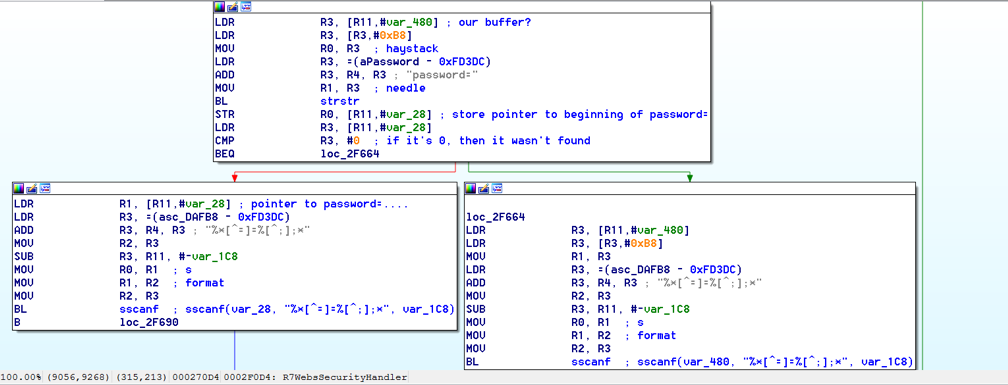Click 'LDR R3, [R3,#0xB8]' in right node

click(x=564, y=244)
